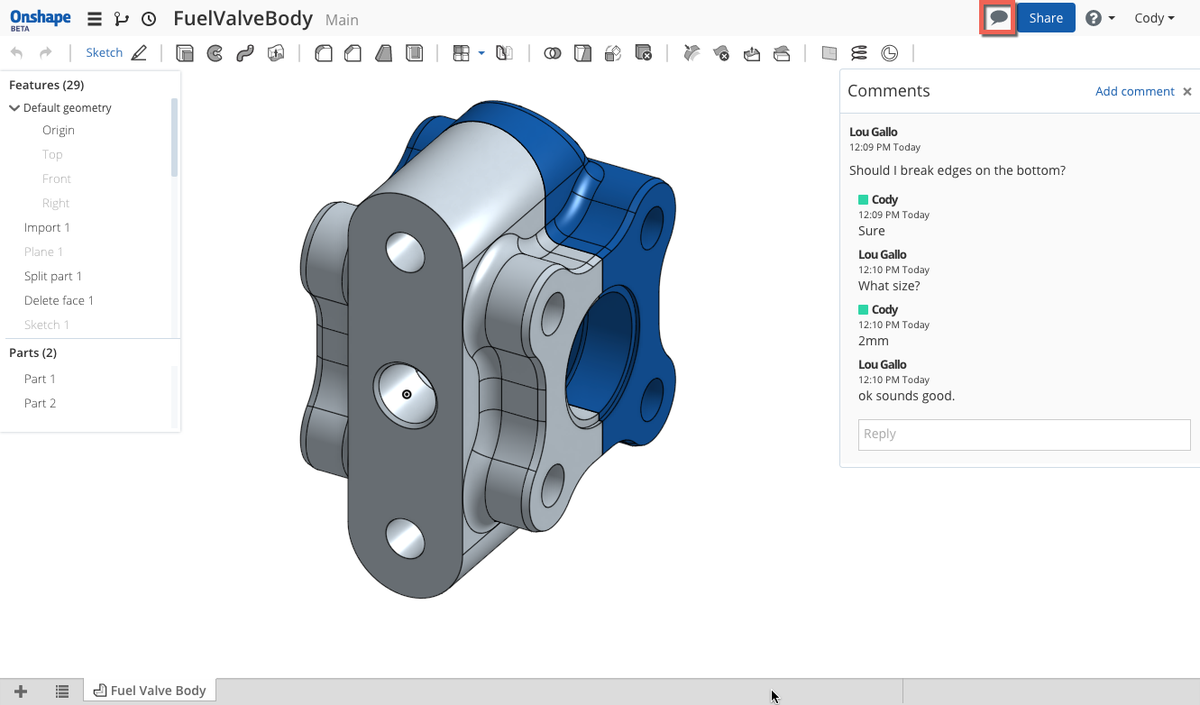The image size is (1200, 705).
Task: Open the Shell tool
Action: [413, 53]
